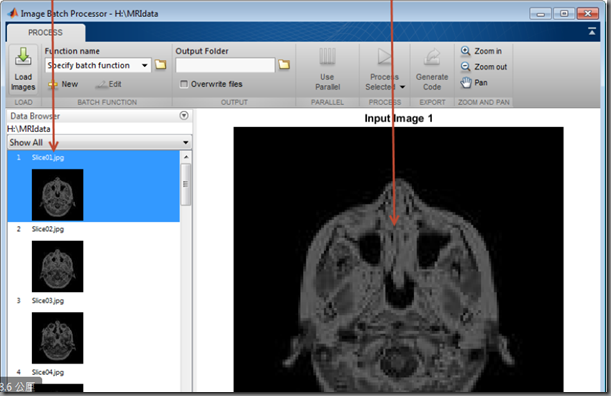Select the Zoom in tool
The width and height of the screenshot is (611, 396).
(481, 51)
